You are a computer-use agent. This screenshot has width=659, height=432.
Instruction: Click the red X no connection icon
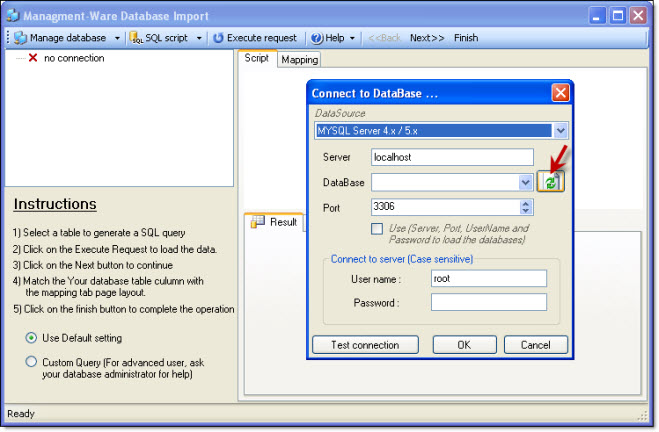click(33, 58)
